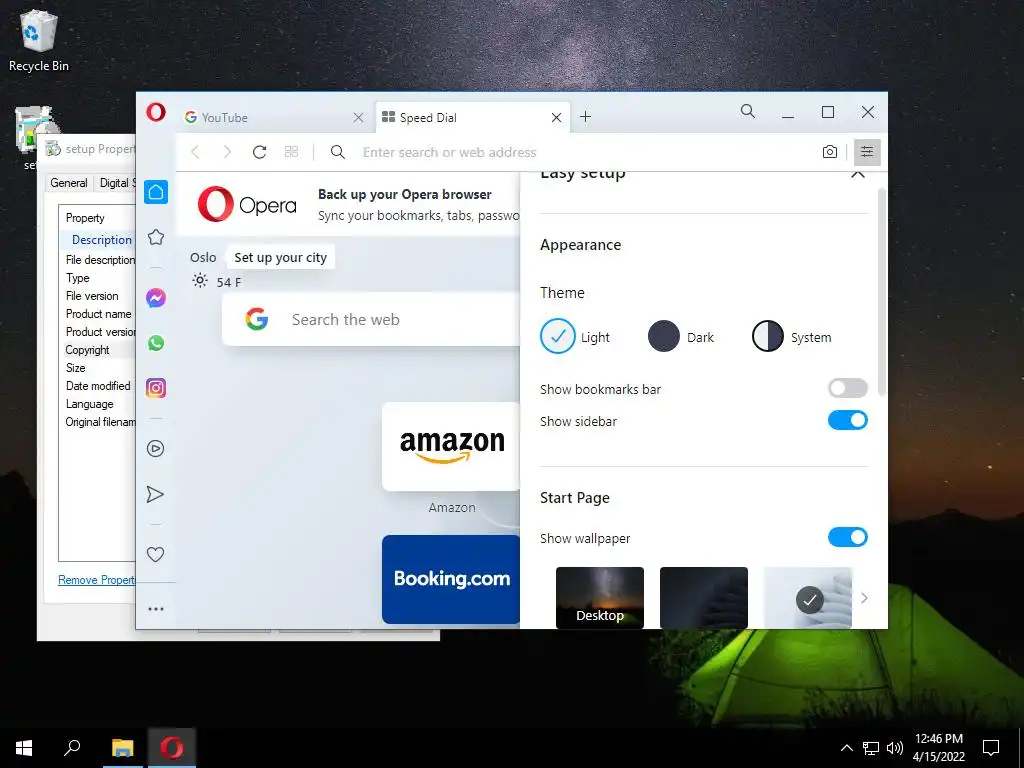The image size is (1024, 768).
Task: Show hidden tray icons chevron
Action: pos(846,748)
